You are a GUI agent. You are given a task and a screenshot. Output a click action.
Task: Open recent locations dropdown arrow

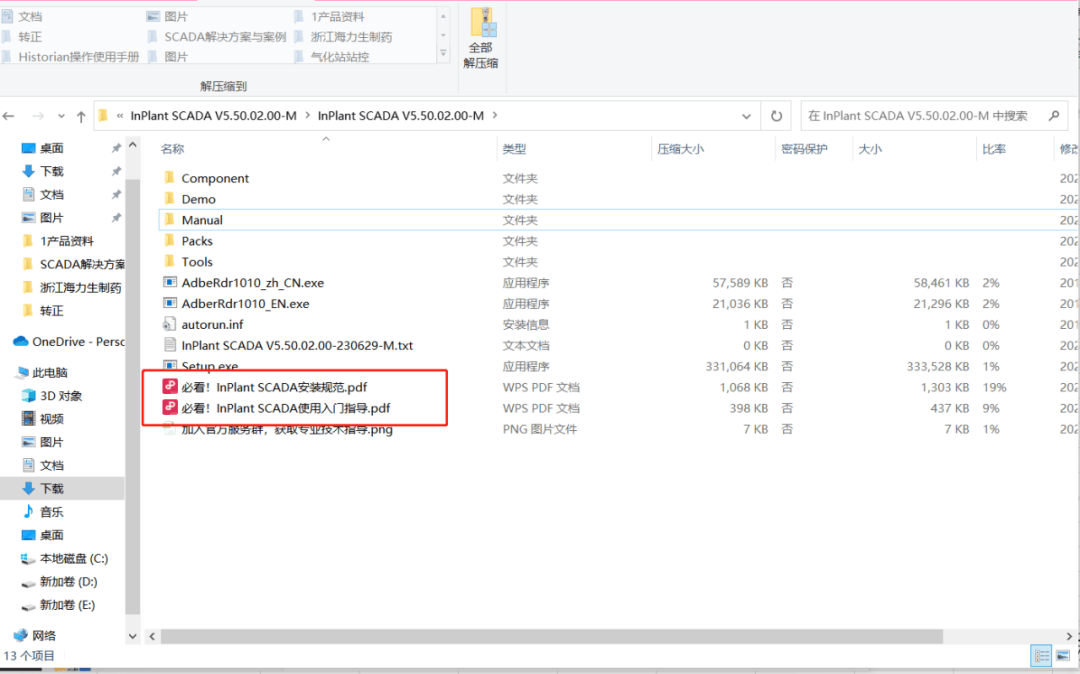(61, 116)
